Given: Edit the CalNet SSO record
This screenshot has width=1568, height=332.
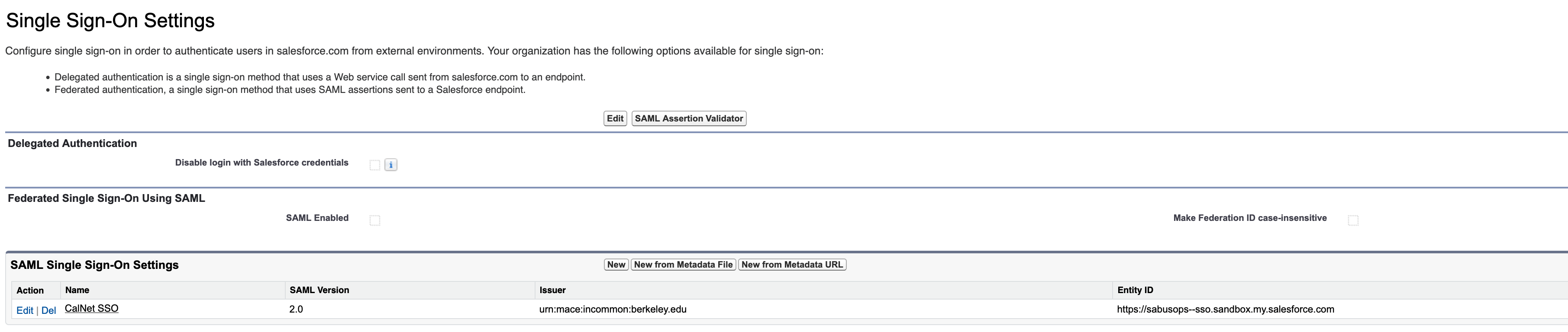Looking at the screenshot, I should click(26, 310).
